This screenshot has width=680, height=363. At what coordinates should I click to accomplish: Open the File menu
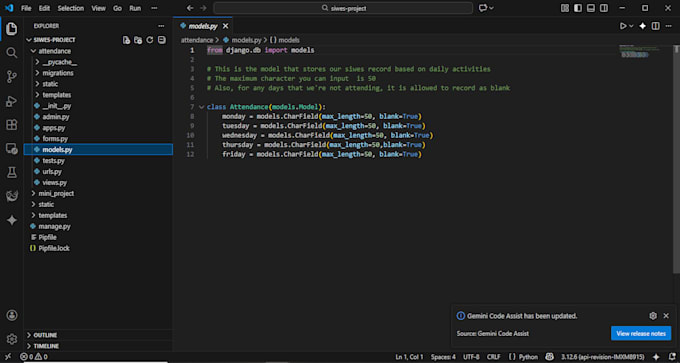[x=26, y=8]
